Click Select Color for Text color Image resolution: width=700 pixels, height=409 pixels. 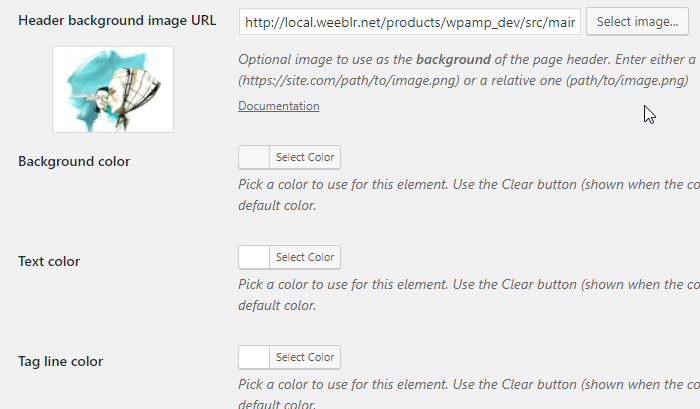305,257
